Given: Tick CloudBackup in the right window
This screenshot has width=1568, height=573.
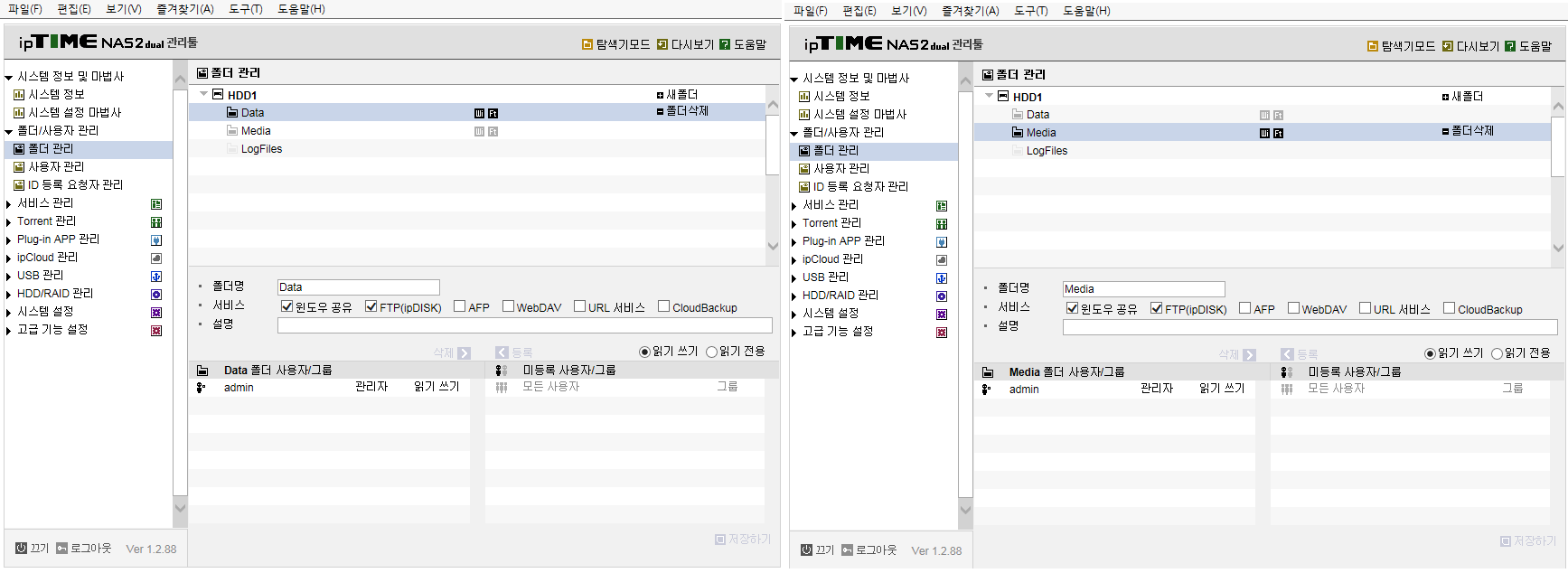Looking at the screenshot, I should point(1449,308).
